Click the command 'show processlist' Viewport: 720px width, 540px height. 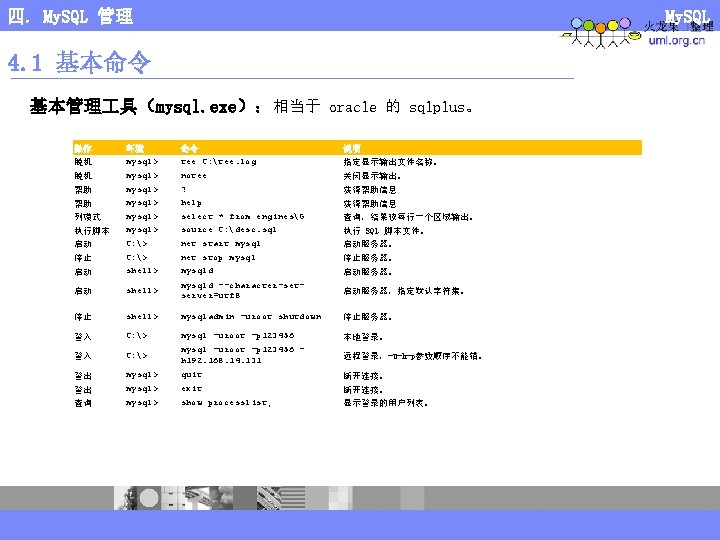(225, 403)
